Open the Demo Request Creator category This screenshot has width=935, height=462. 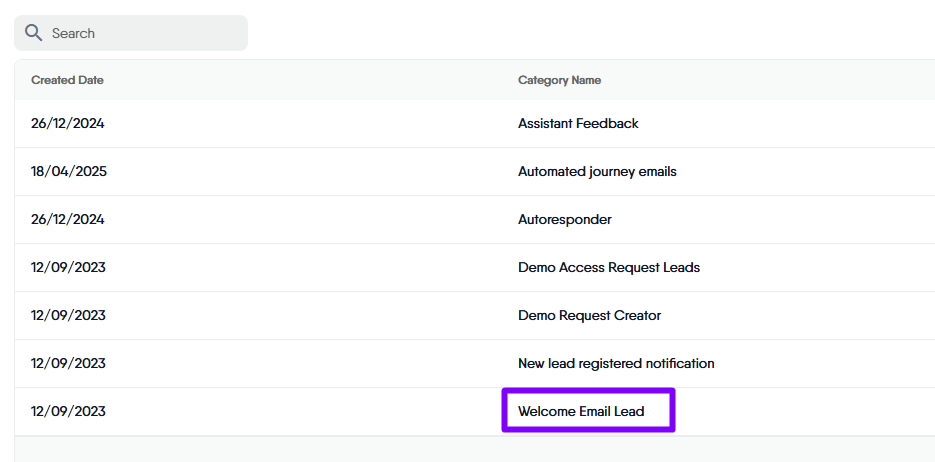(589, 316)
